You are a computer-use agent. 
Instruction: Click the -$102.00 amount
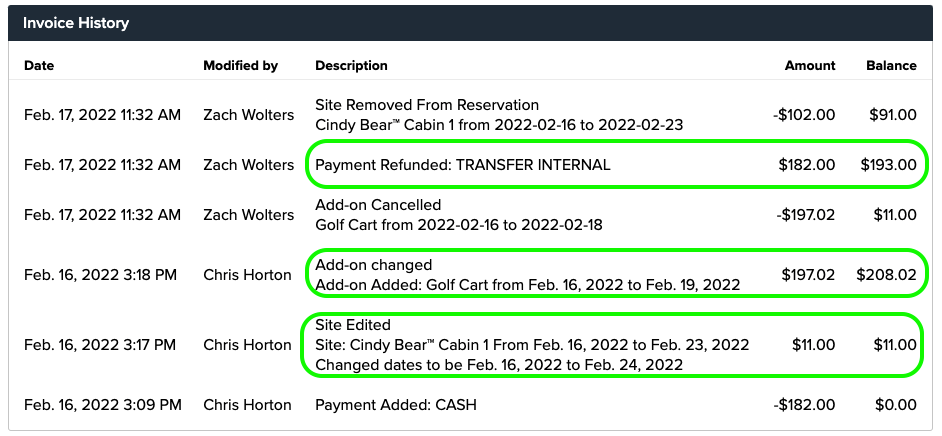pos(804,115)
